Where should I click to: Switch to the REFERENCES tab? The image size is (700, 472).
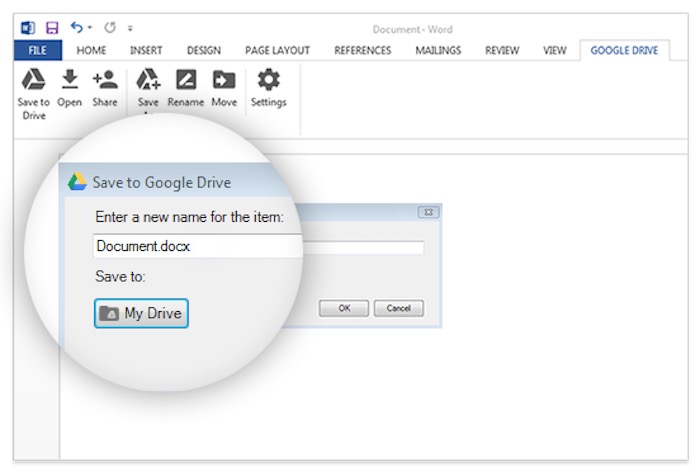tap(362, 50)
